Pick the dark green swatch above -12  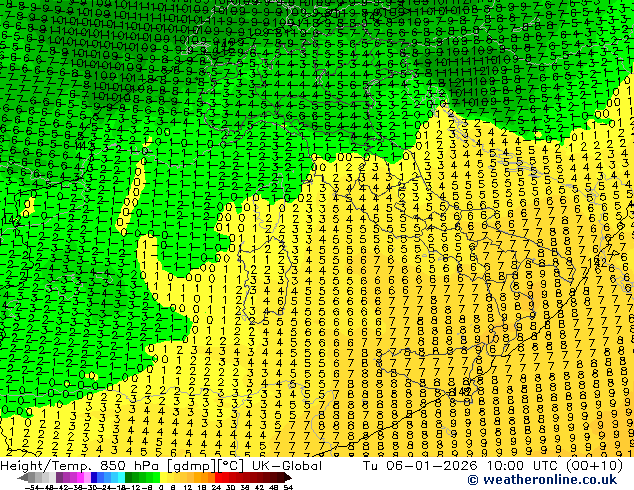coord(128,477)
